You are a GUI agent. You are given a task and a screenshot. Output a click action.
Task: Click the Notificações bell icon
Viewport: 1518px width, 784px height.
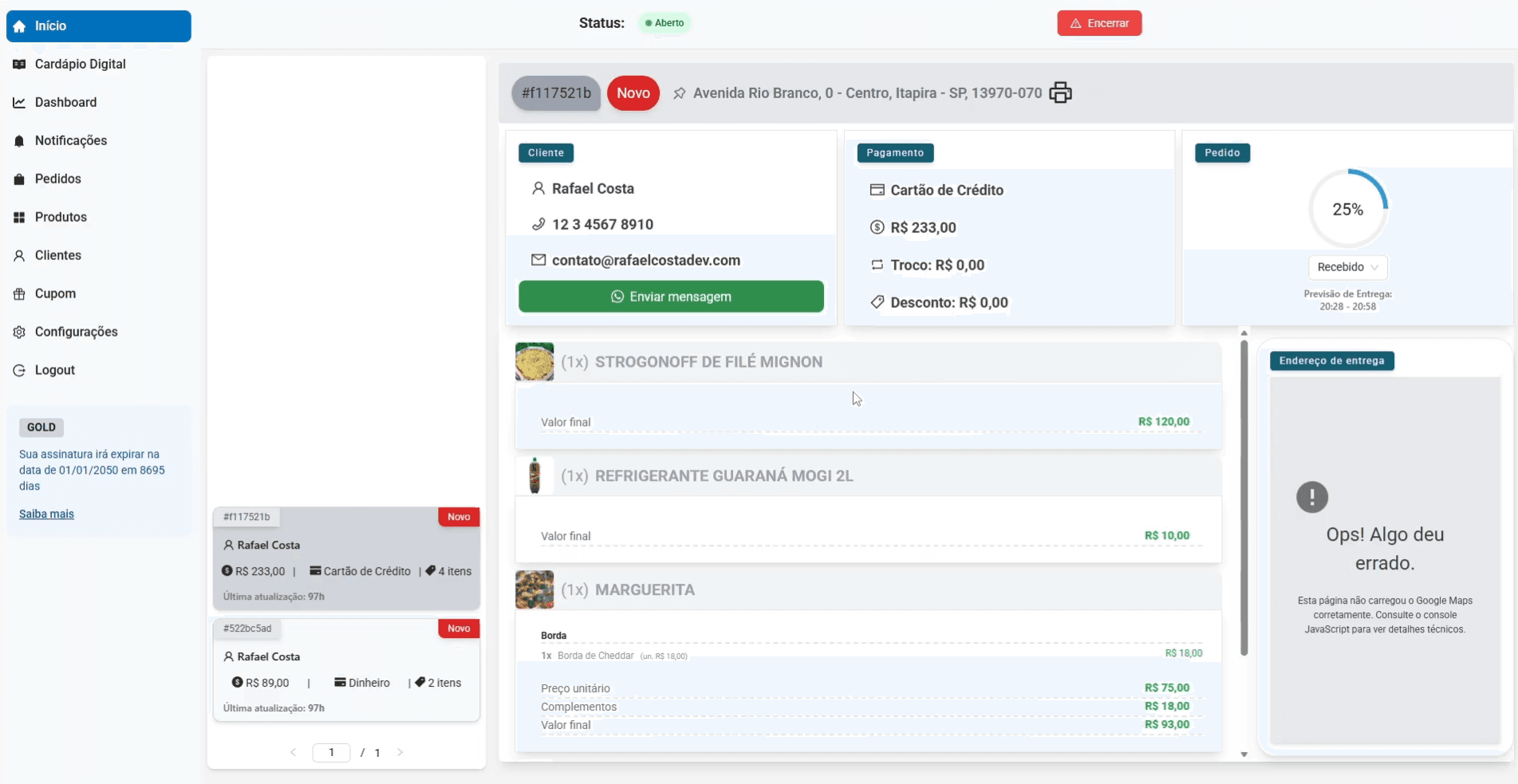(19, 141)
